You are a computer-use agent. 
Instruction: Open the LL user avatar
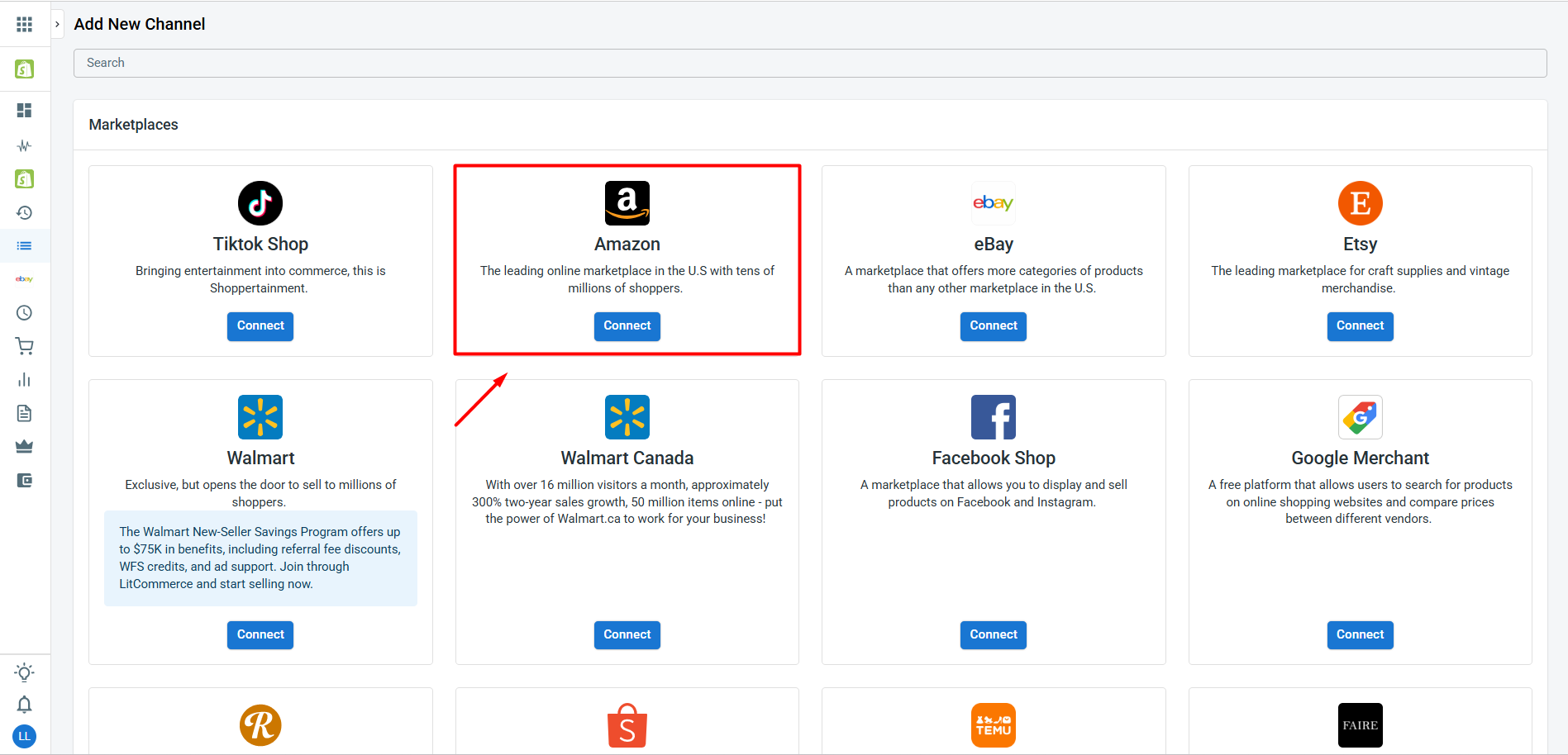click(x=24, y=736)
